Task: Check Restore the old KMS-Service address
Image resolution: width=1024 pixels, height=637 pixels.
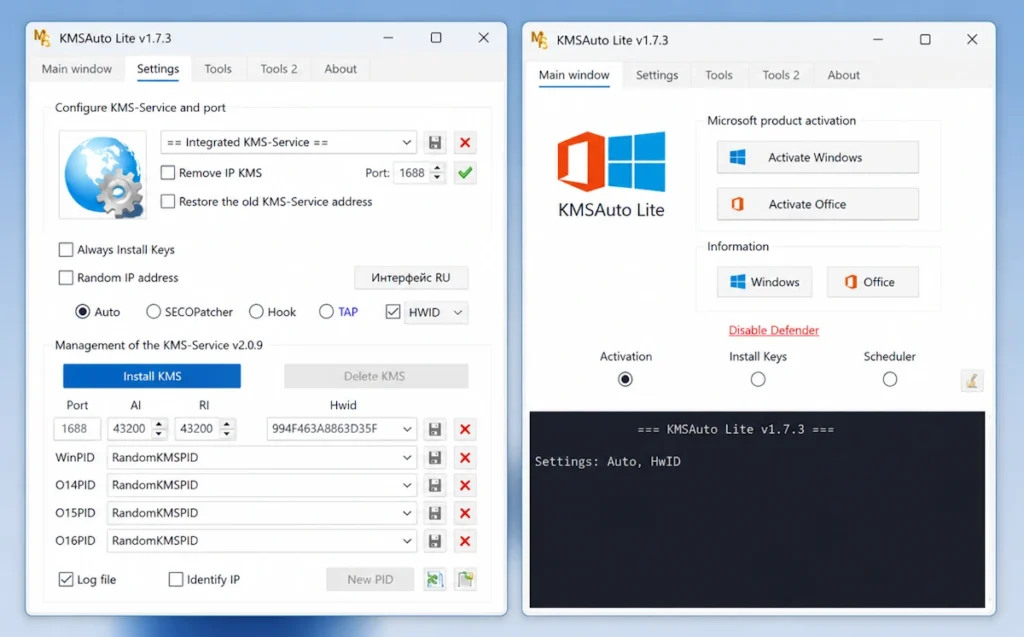Action: click(x=168, y=201)
